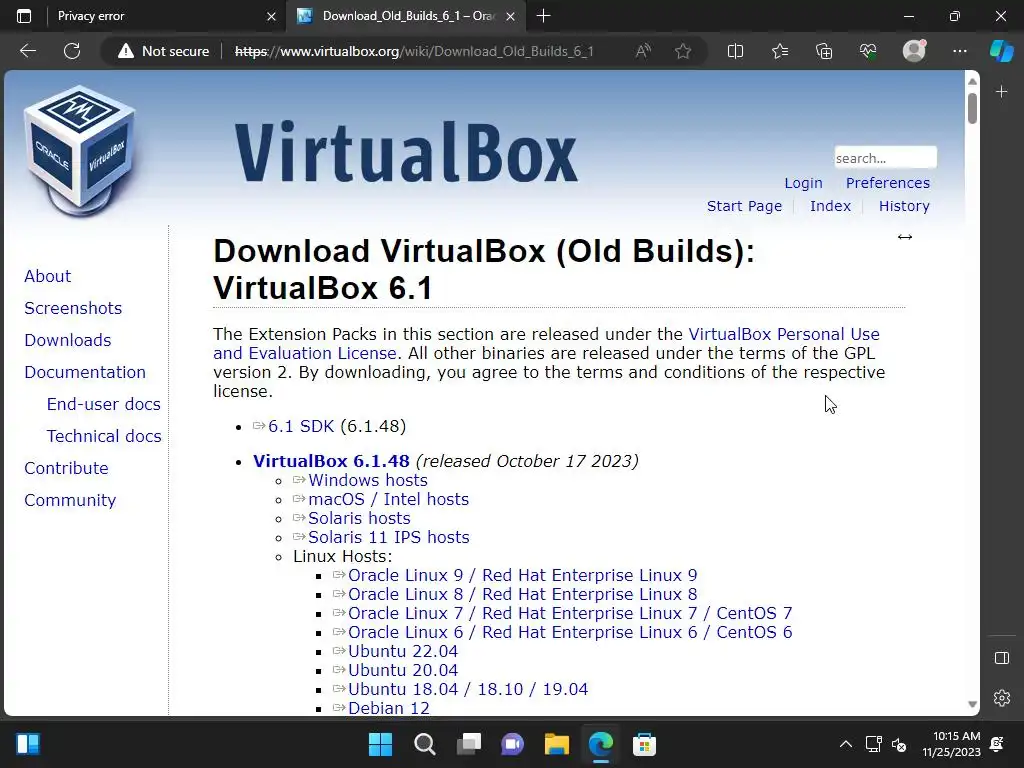The width and height of the screenshot is (1024, 768).
Task: Download Debian 12 package
Action: 389,708
